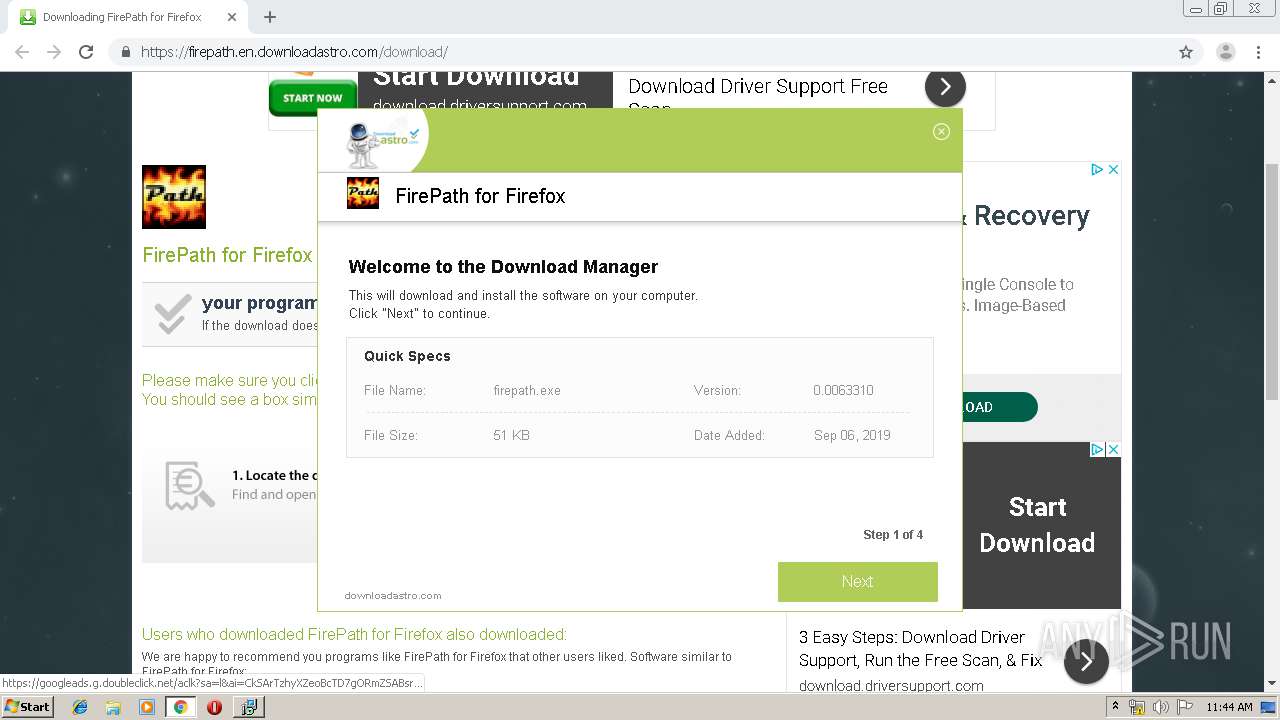
Task: Open the Chrome profile avatar
Action: coord(1225,52)
